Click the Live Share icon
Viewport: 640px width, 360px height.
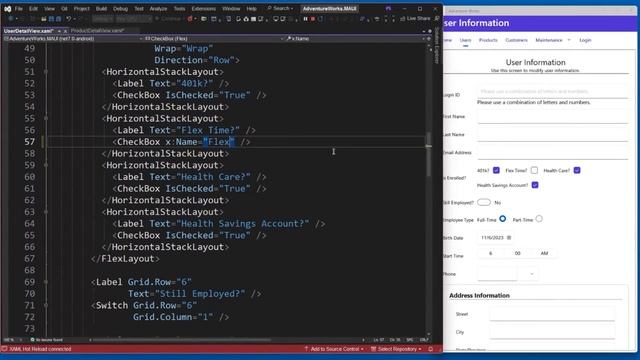pos(416,19)
